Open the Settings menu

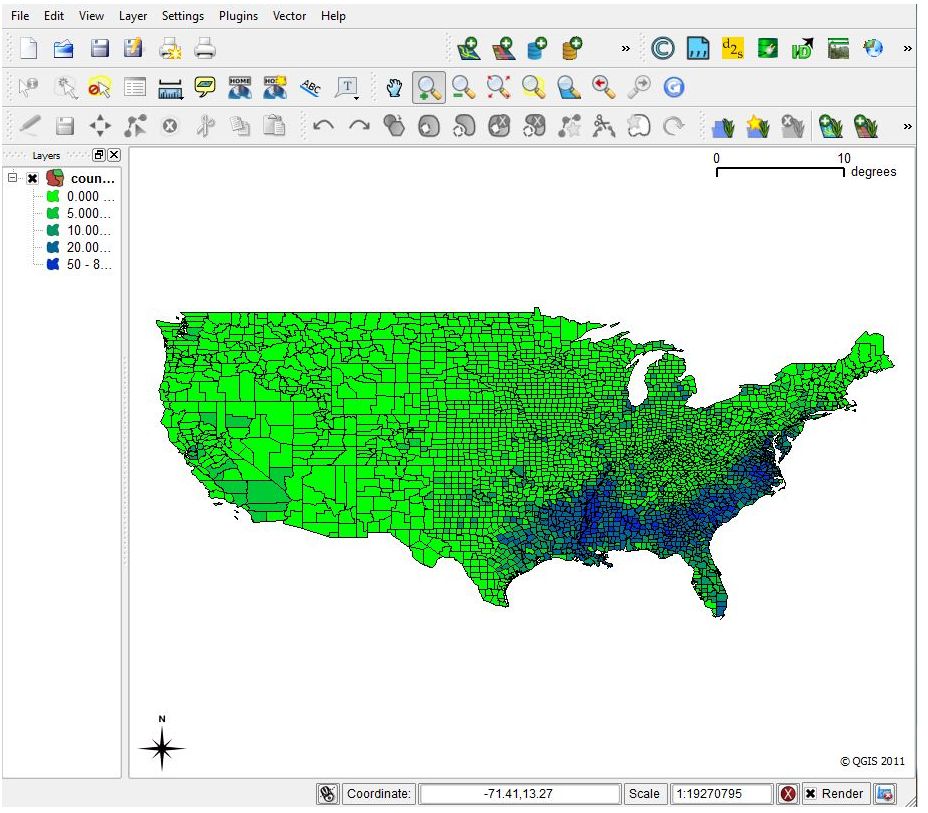click(183, 16)
